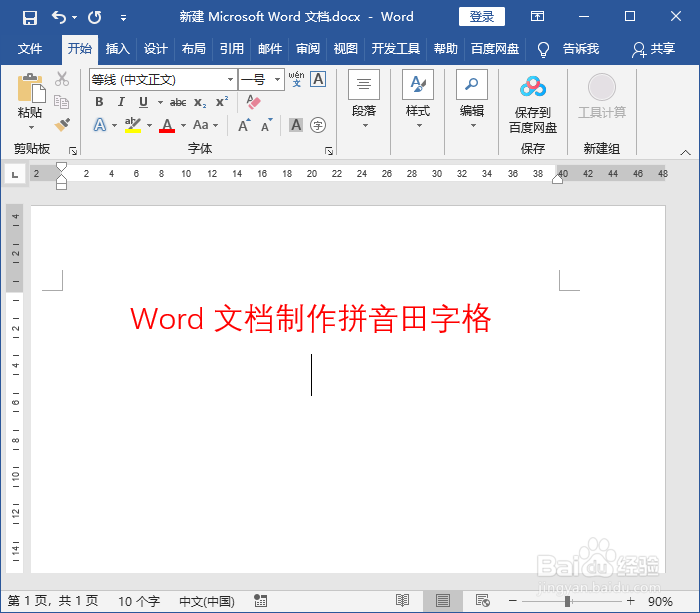
Task: Open the 编辑 editing menu
Action: (x=472, y=99)
